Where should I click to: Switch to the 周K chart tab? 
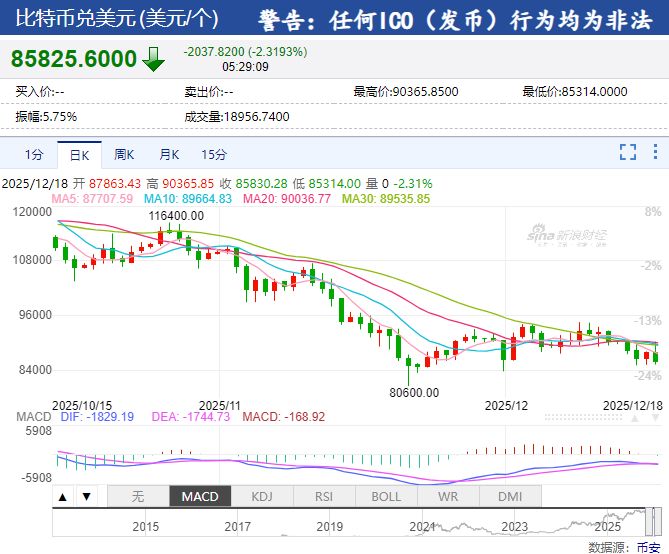click(x=124, y=154)
